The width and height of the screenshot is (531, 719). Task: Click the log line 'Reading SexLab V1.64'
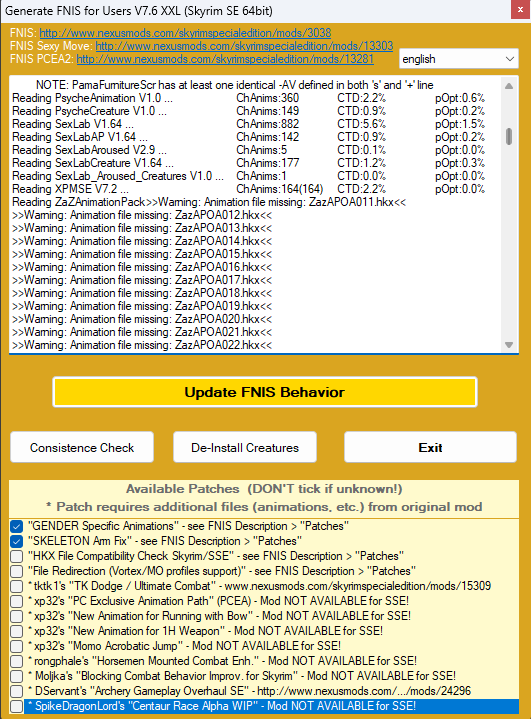point(248,124)
